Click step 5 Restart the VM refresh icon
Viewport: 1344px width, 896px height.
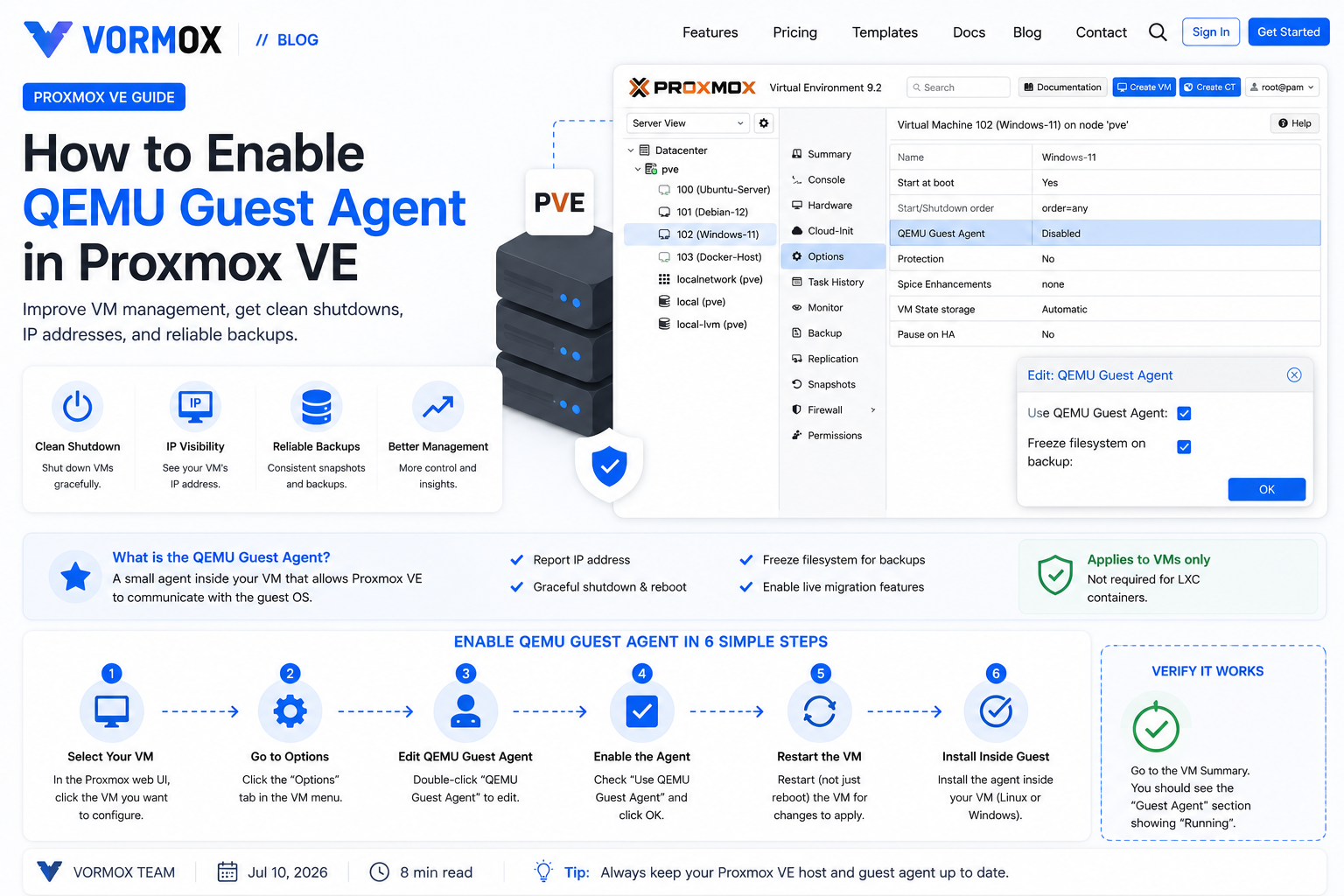pyautogui.click(x=820, y=710)
